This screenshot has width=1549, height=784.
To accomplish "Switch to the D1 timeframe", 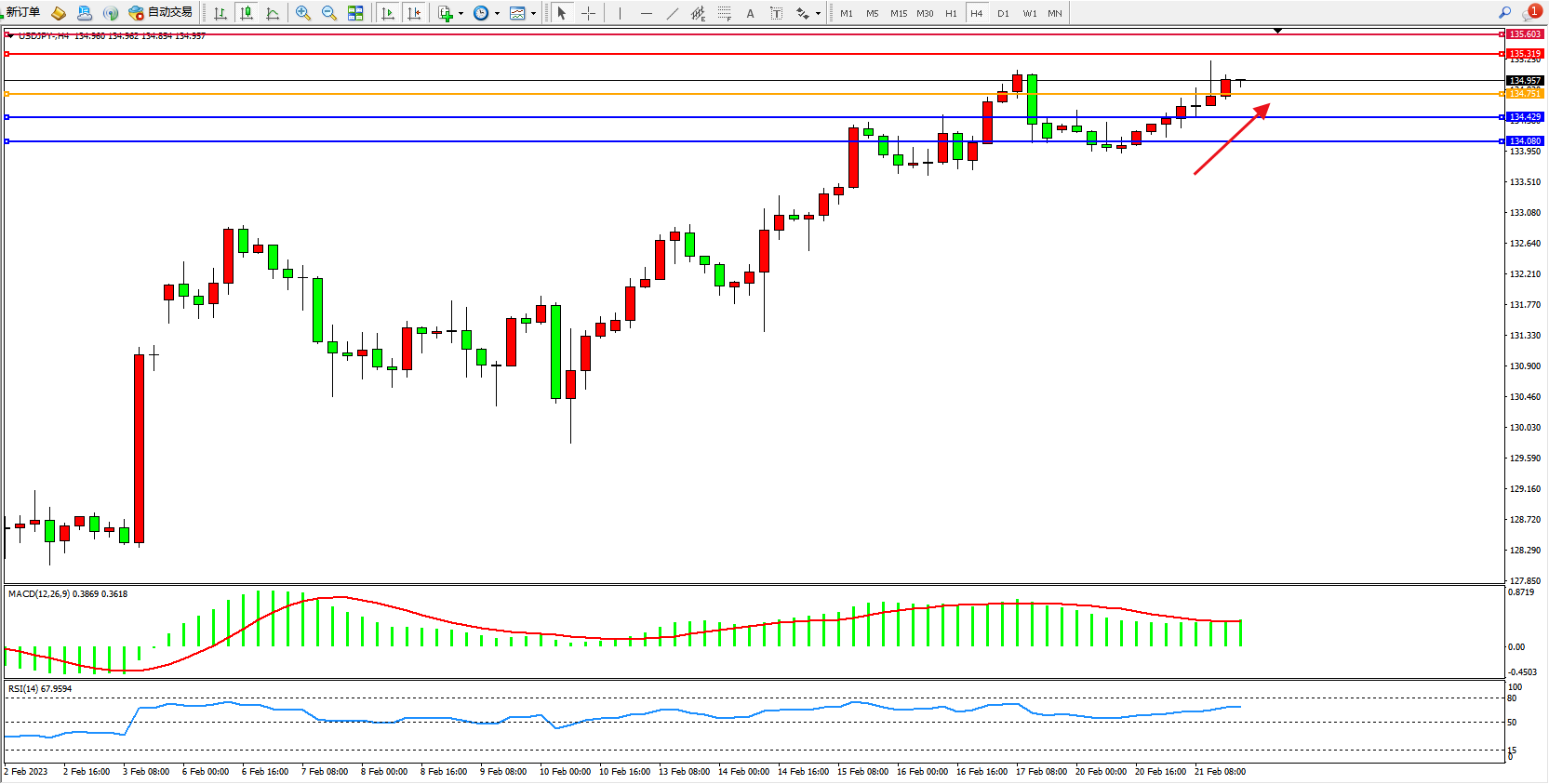I will pyautogui.click(x=1003, y=13).
